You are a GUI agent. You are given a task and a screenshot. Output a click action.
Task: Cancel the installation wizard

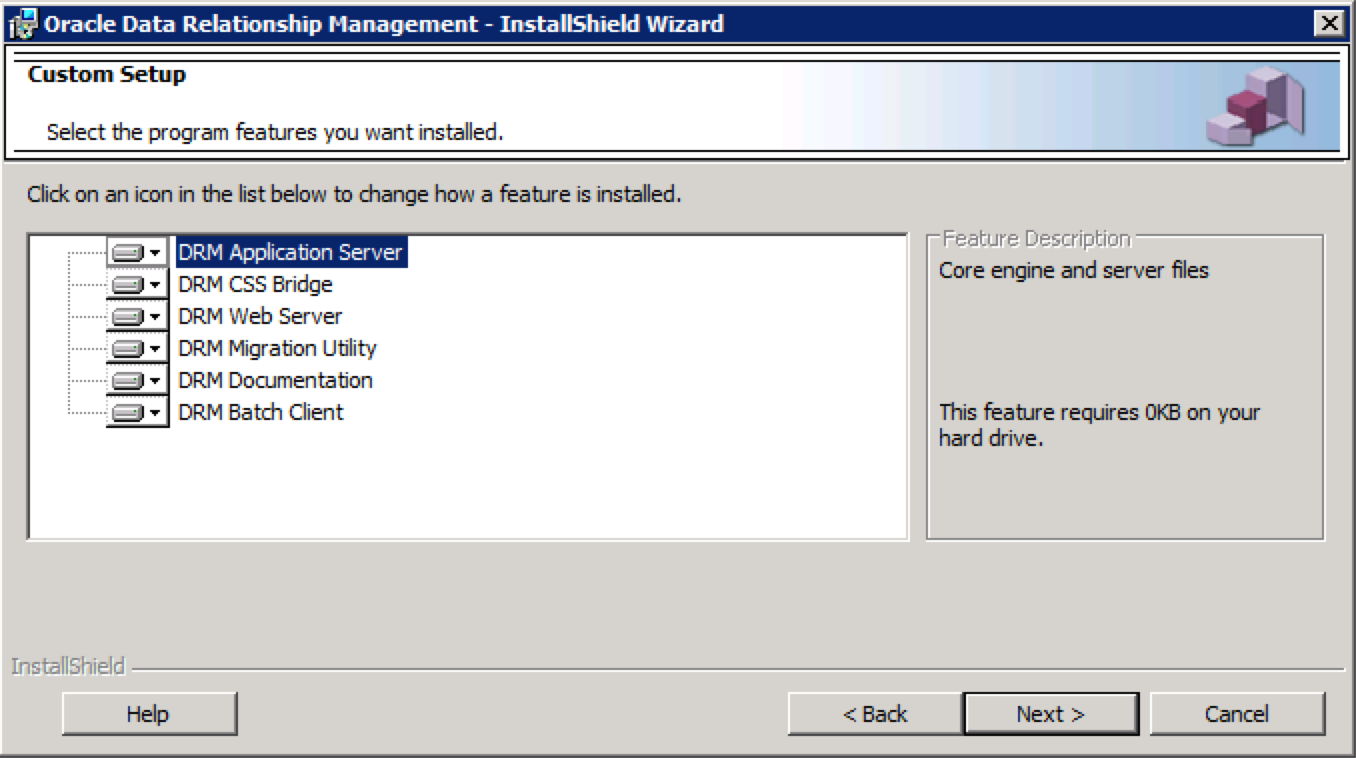tap(1237, 714)
